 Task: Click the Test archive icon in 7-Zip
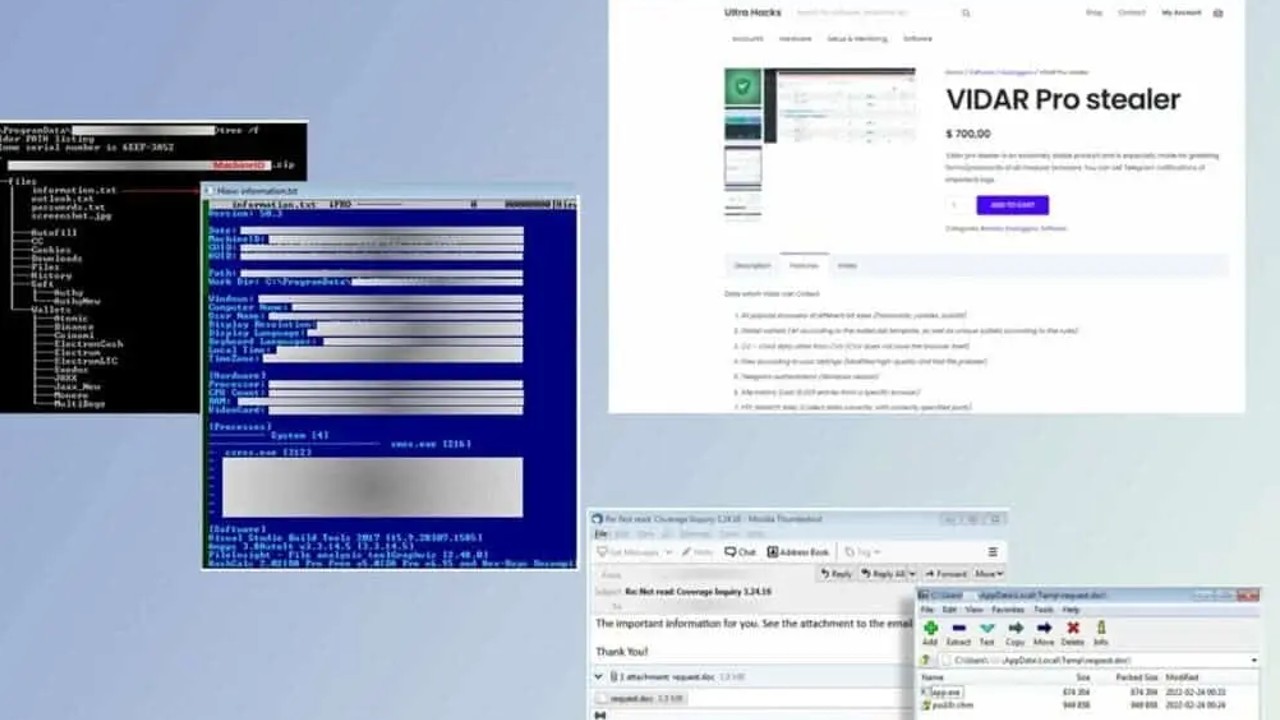pyautogui.click(x=986, y=627)
